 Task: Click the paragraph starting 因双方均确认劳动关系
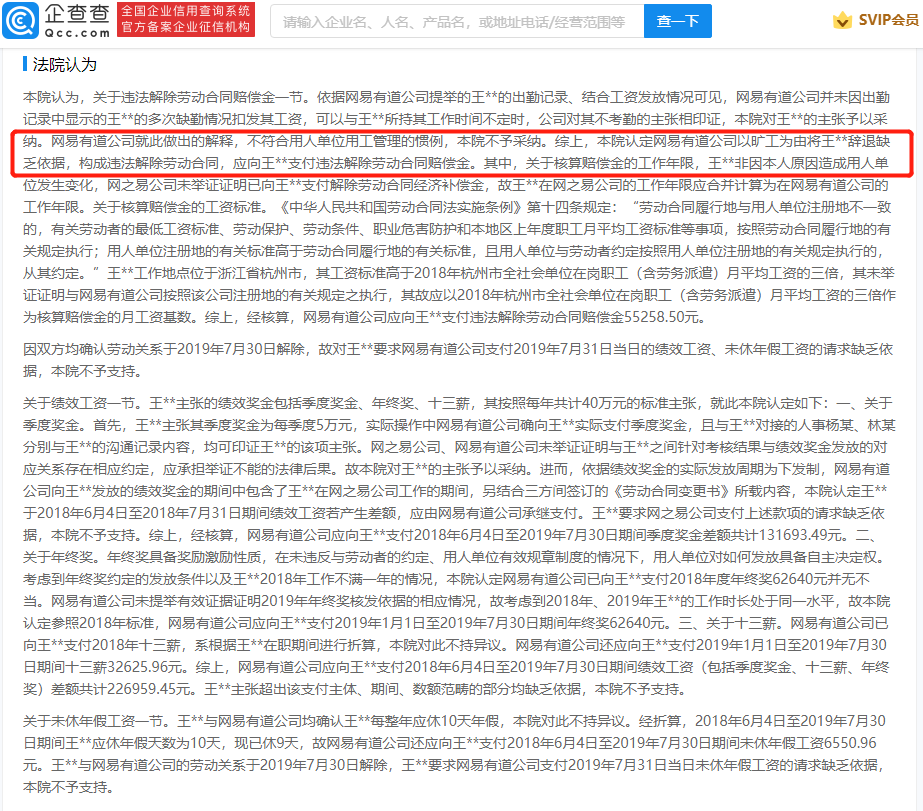[x=459, y=360]
